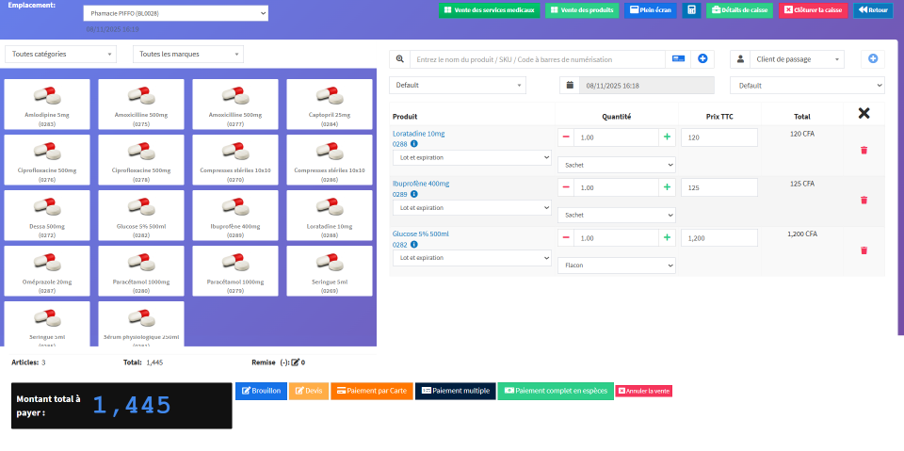Click the customer person icon

[740, 59]
